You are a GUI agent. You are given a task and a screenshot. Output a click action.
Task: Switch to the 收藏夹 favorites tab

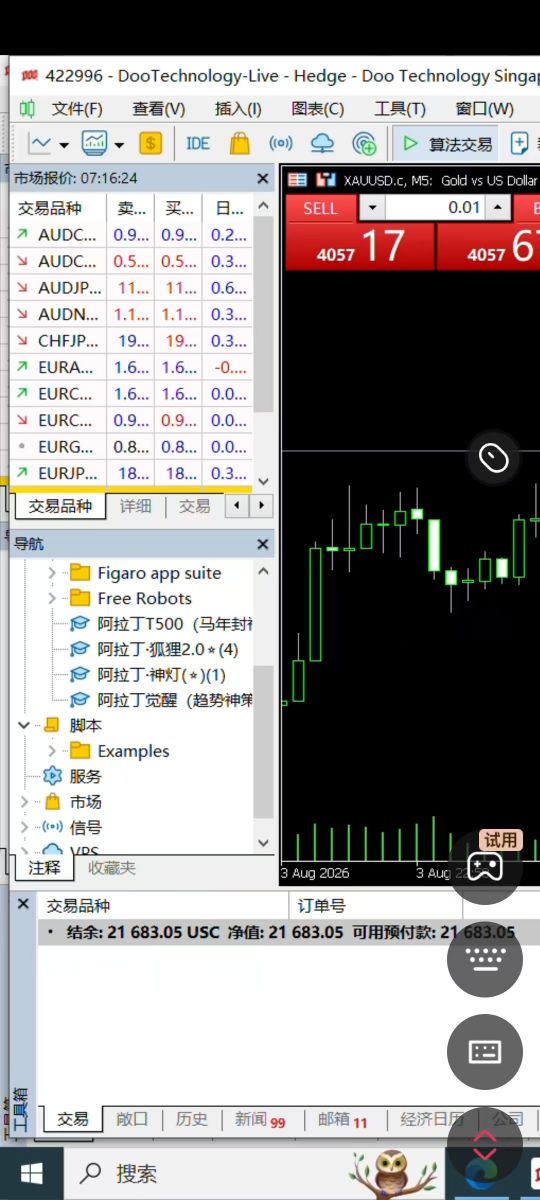112,868
